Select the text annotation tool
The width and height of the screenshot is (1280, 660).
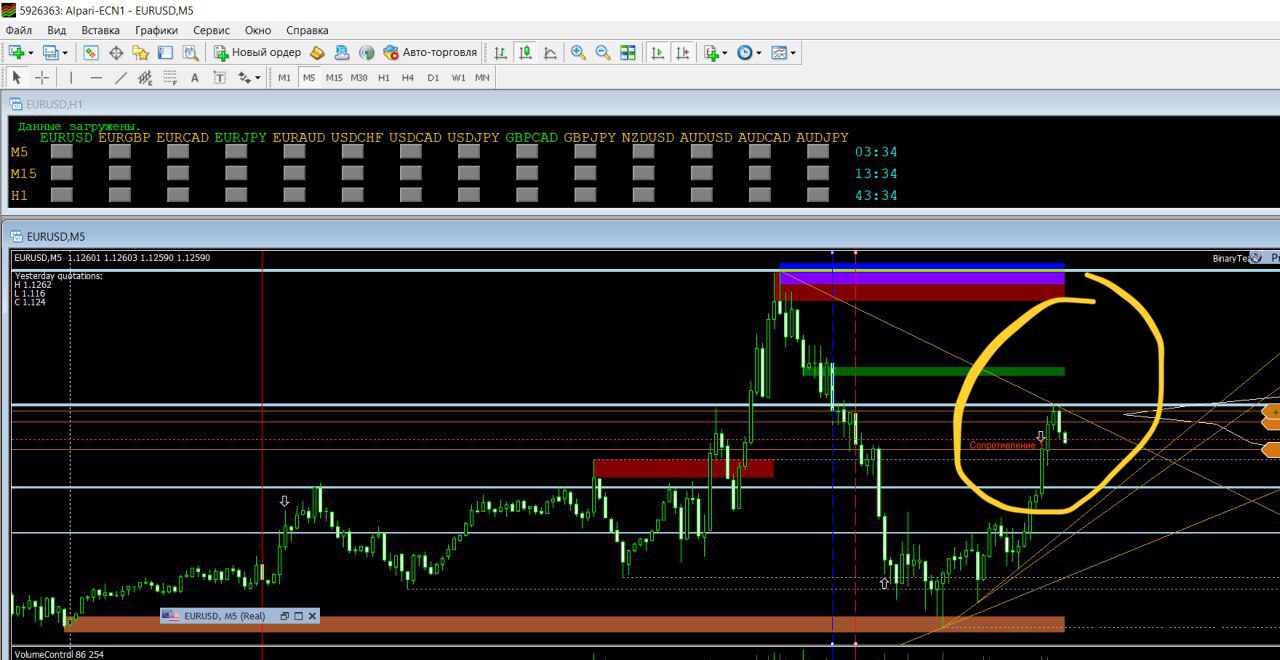tap(195, 77)
